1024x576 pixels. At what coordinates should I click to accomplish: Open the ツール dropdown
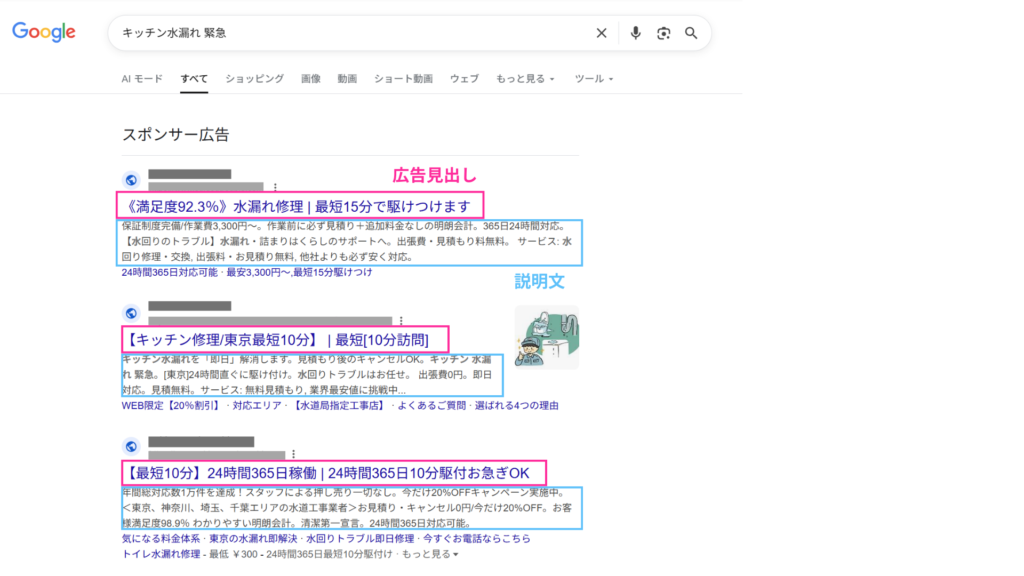(594, 78)
